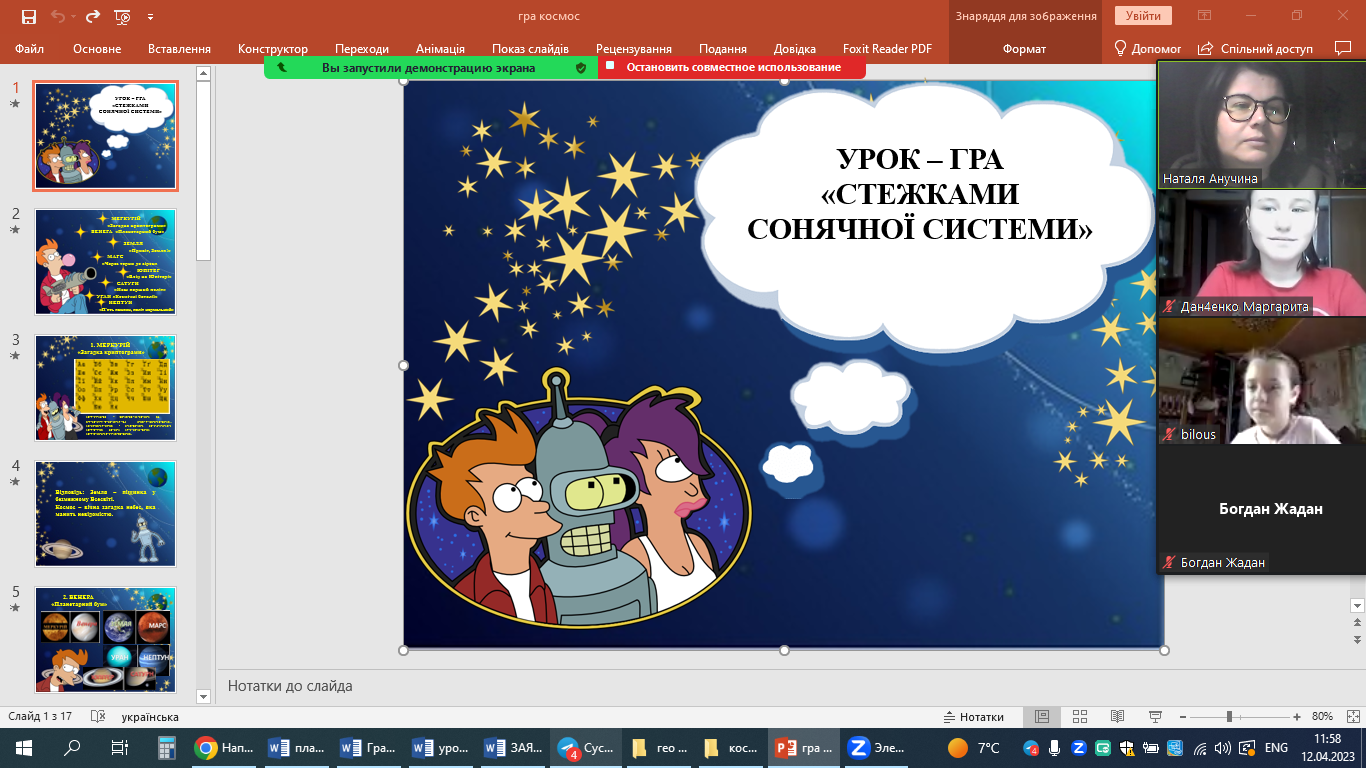Click the Redo arrow in quick access toolbar
Viewport: 1366px width, 768px height.
(x=93, y=16)
